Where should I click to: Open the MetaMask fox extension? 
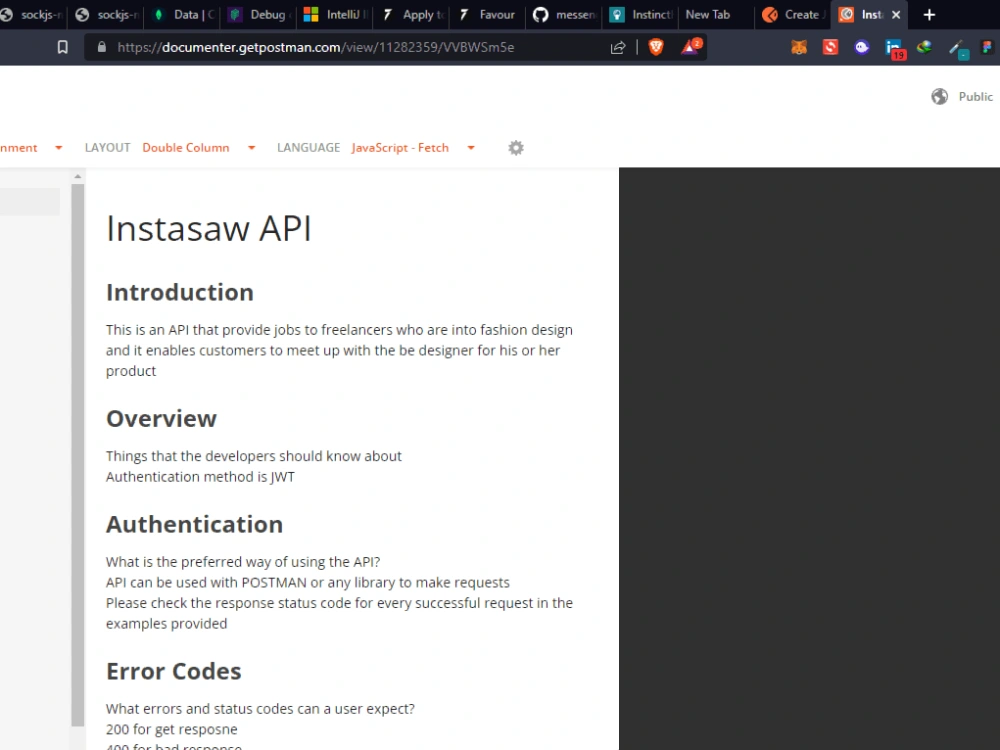pos(798,46)
